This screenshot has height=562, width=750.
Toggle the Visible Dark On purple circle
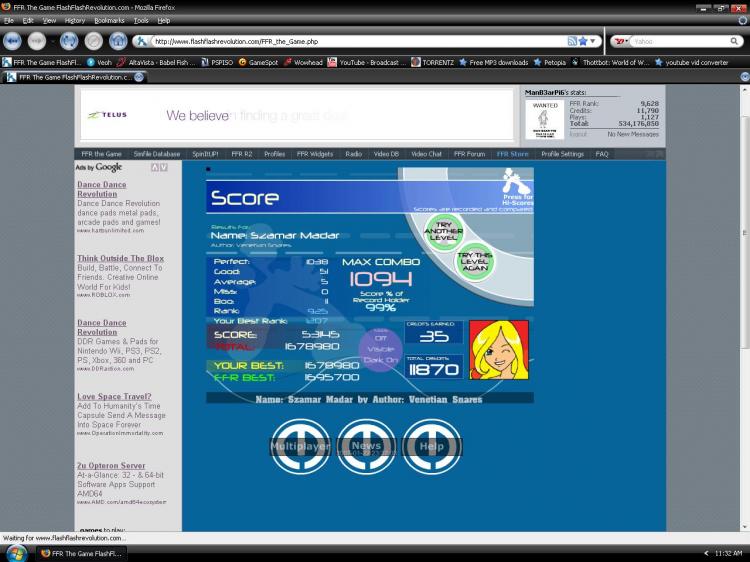[380, 350]
